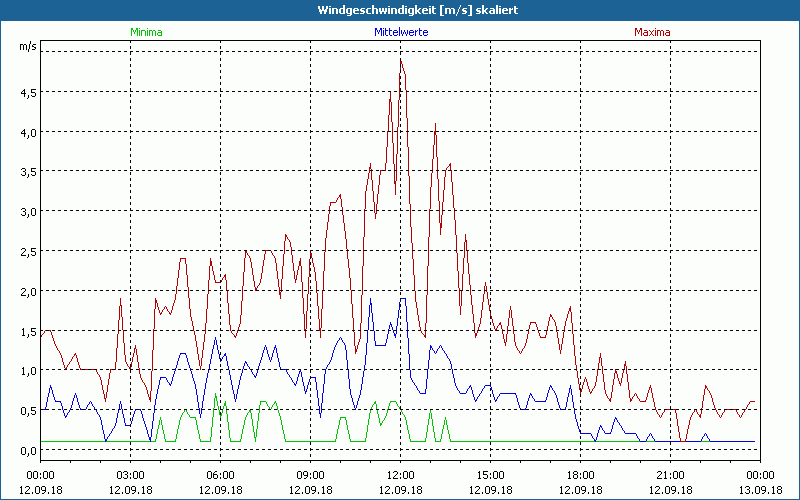Select the green "Minima" legend label
Screen dimensions: 800x500
pos(146,32)
